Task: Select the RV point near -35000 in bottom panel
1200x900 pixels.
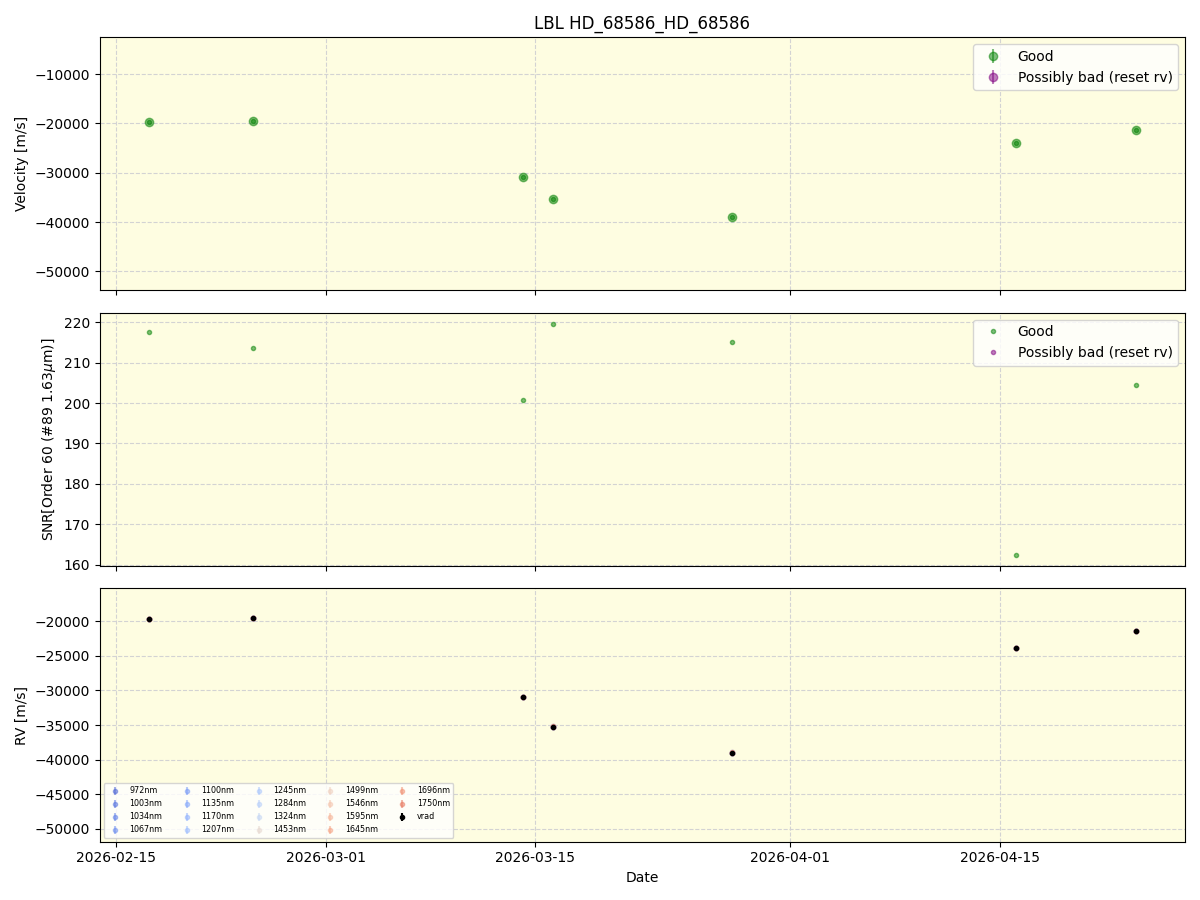Action: (x=553, y=727)
